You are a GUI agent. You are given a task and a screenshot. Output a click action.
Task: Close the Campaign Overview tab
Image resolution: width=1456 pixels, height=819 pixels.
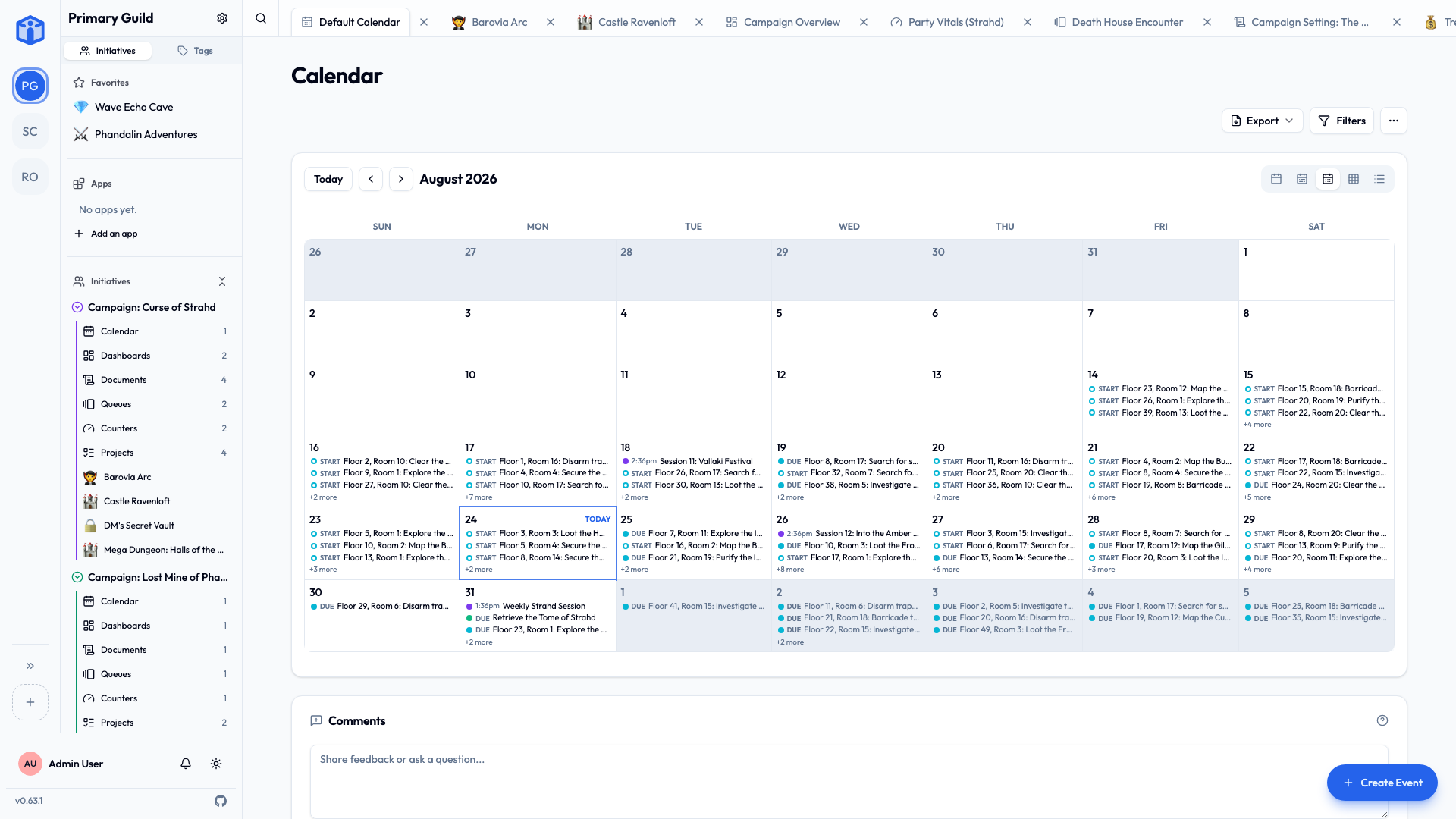(x=864, y=22)
